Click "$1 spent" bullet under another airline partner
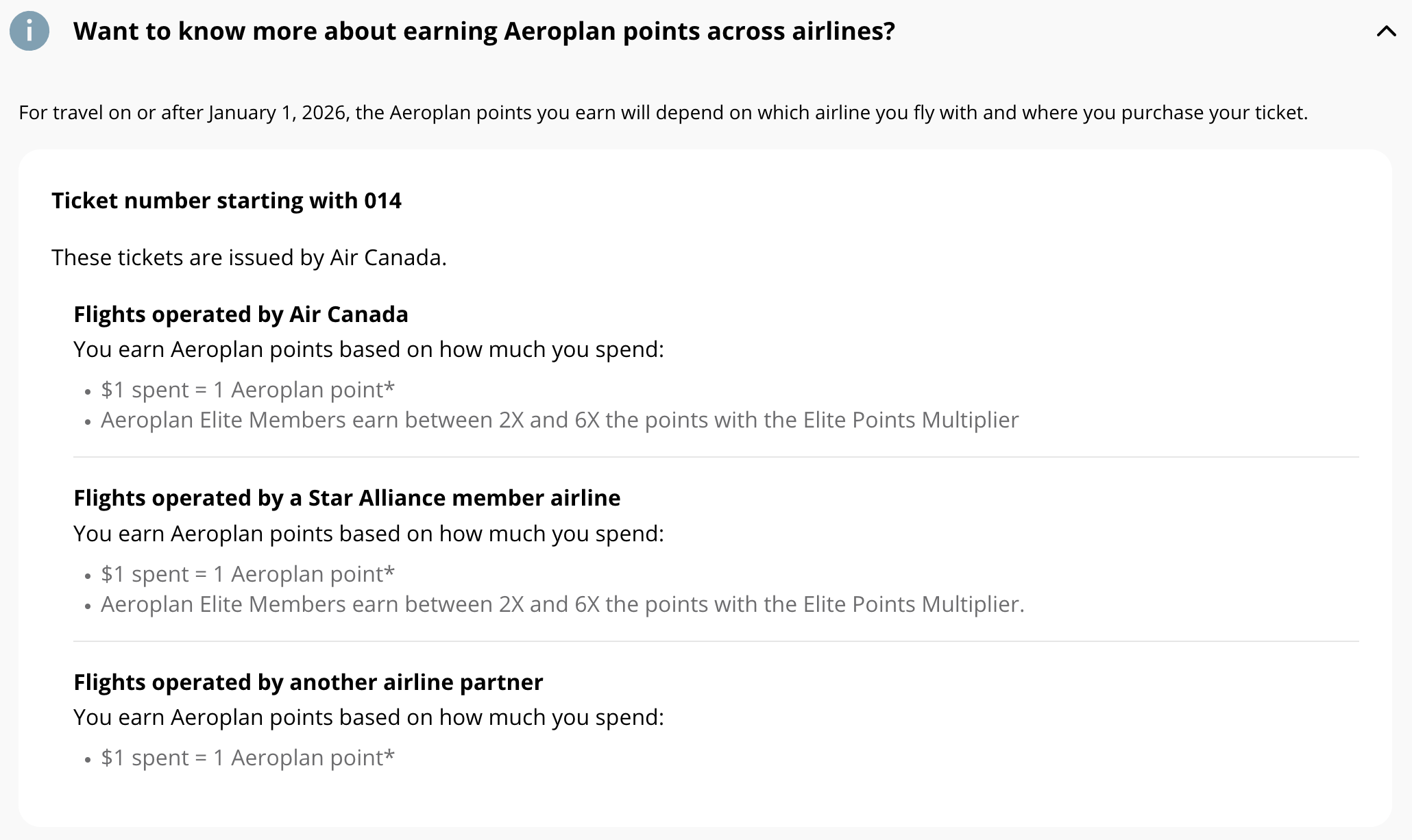 247,758
